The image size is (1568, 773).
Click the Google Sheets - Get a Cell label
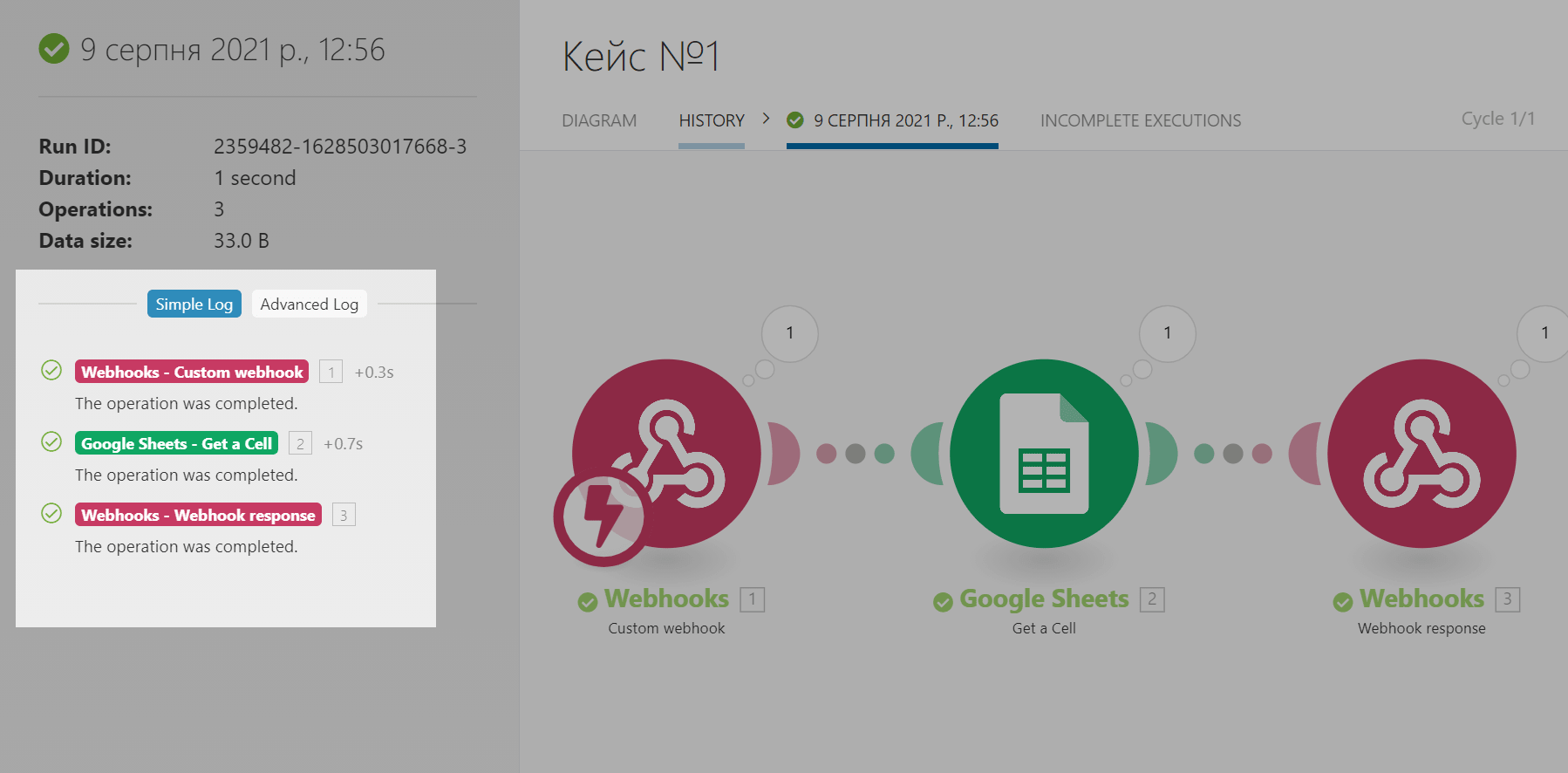(x=176, y=444)
